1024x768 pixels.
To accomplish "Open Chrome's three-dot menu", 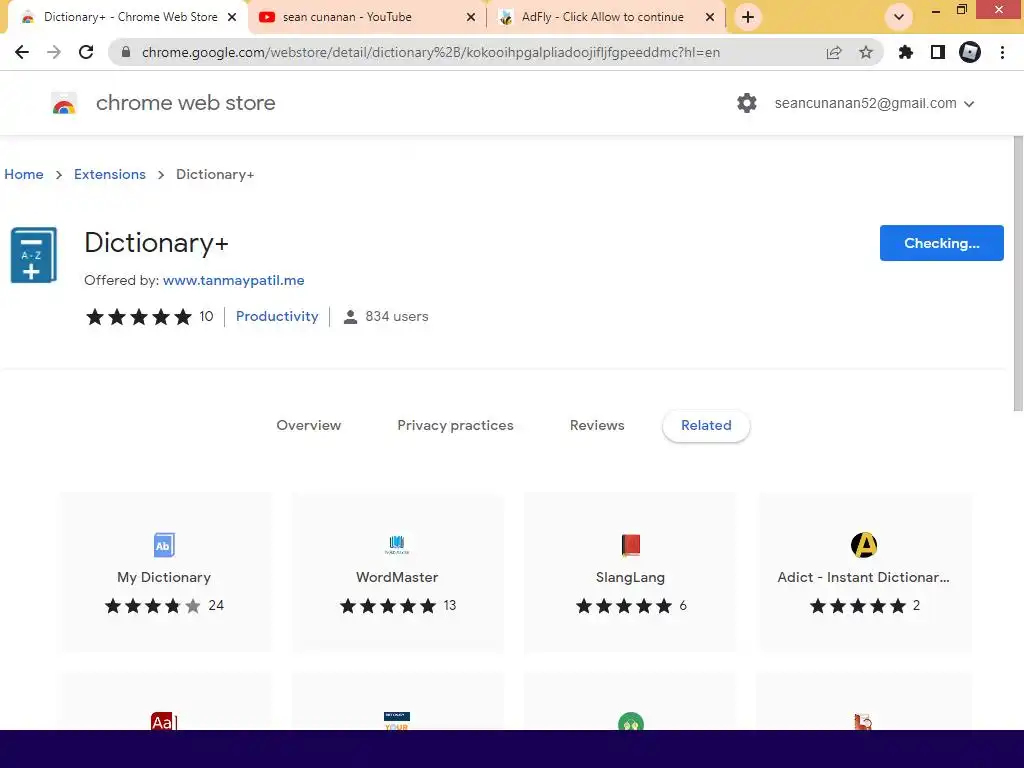I will [1002, 52].
